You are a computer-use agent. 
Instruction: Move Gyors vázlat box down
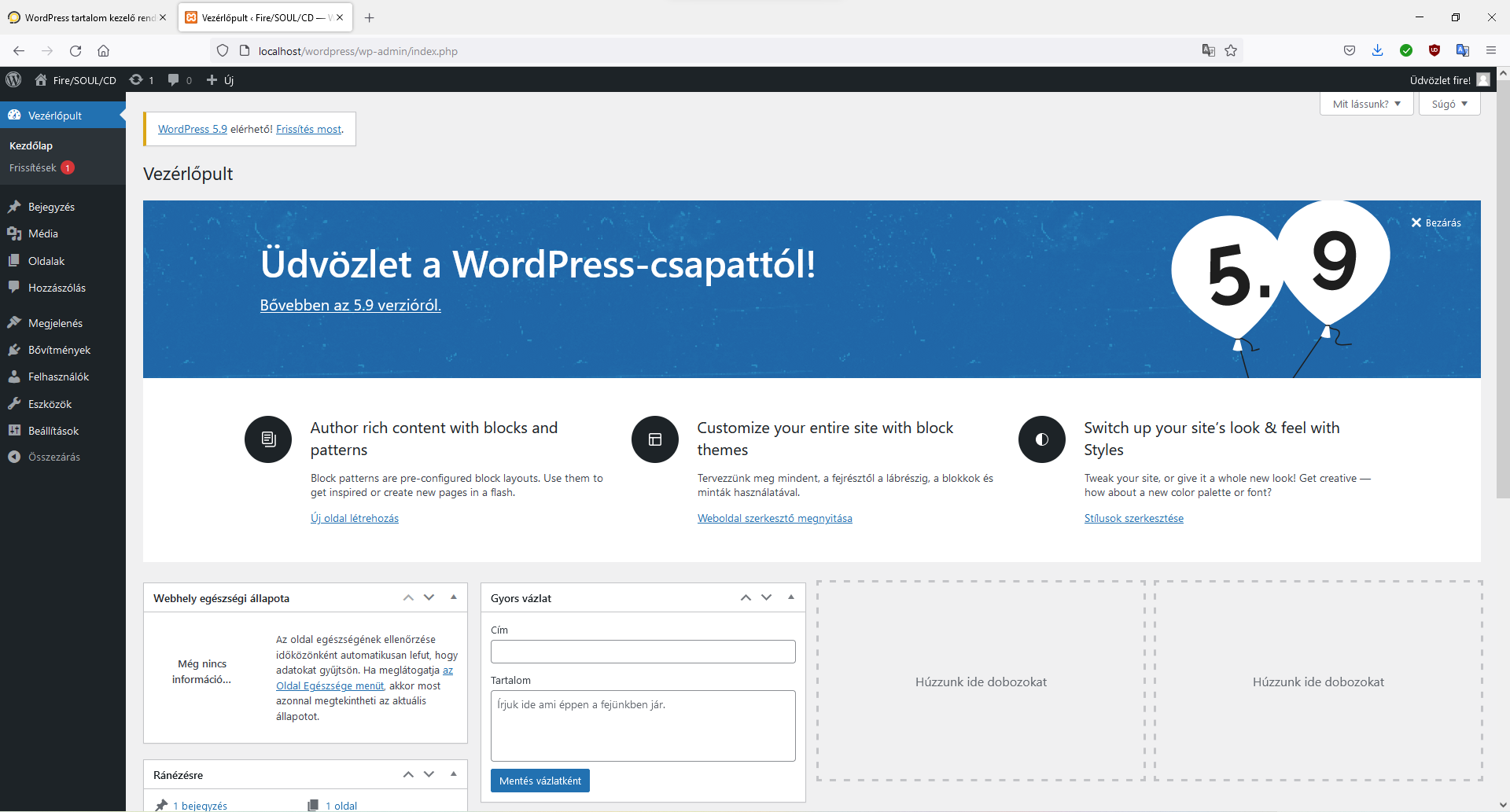tap(766, 598)
